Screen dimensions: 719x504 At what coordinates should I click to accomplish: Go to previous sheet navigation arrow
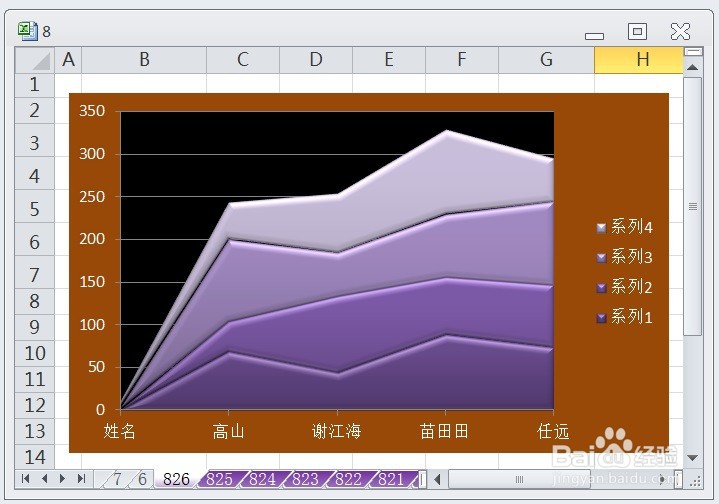44,479
